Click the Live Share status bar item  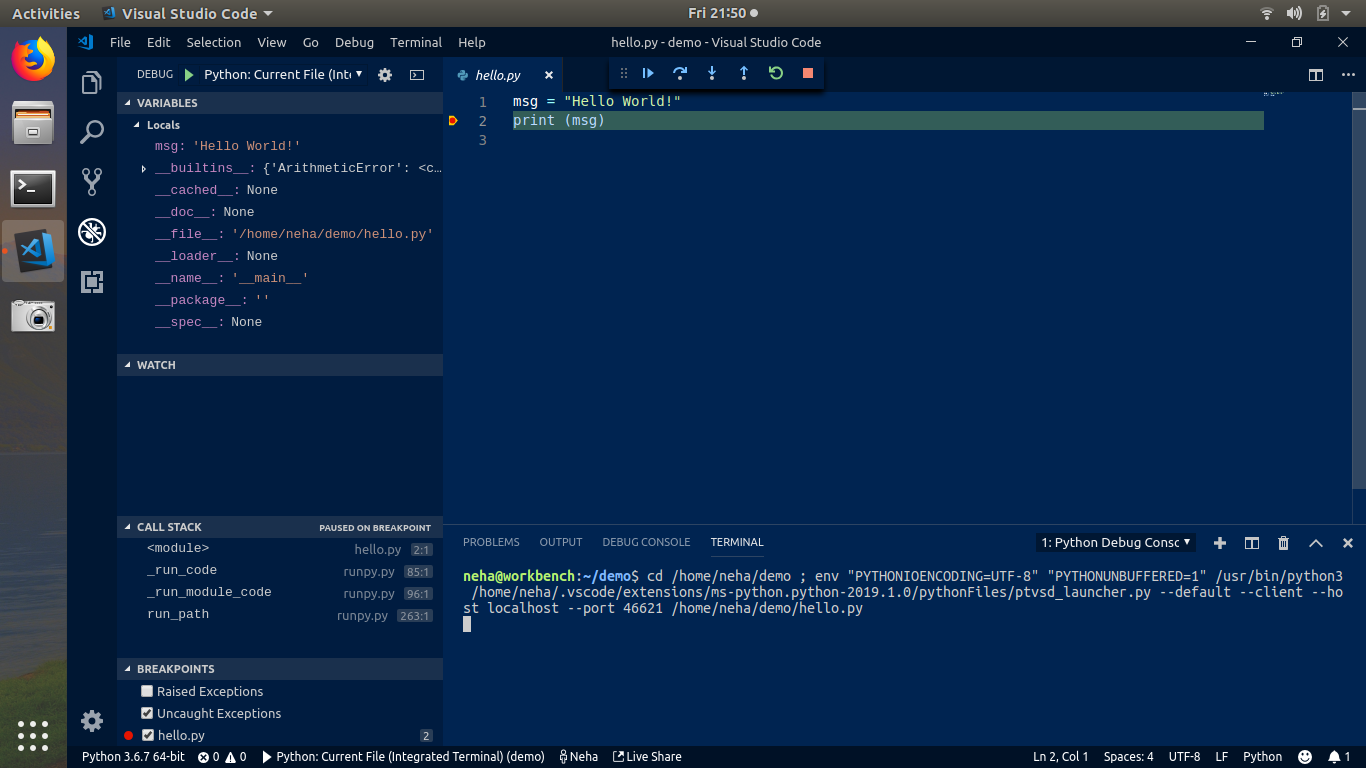point(646,757)
